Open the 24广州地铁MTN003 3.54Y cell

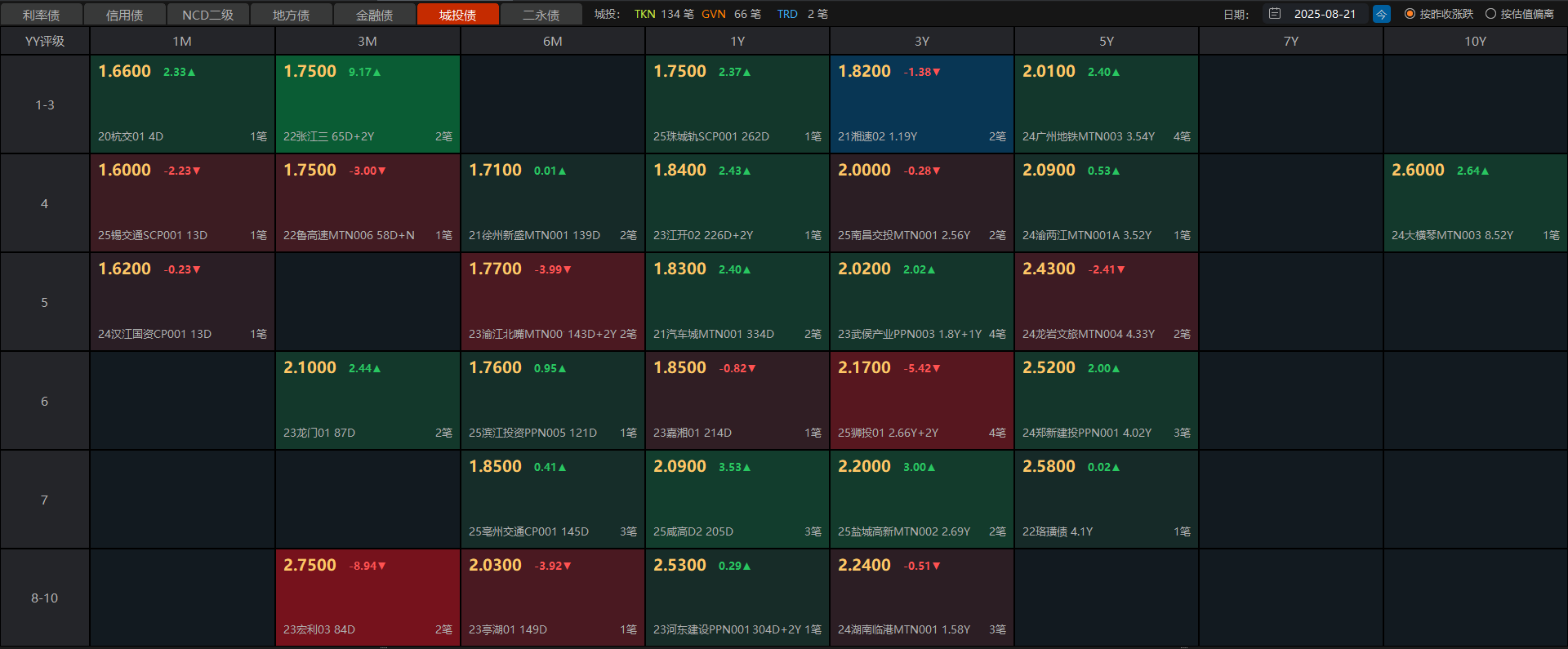click(x=1107, y=104)
